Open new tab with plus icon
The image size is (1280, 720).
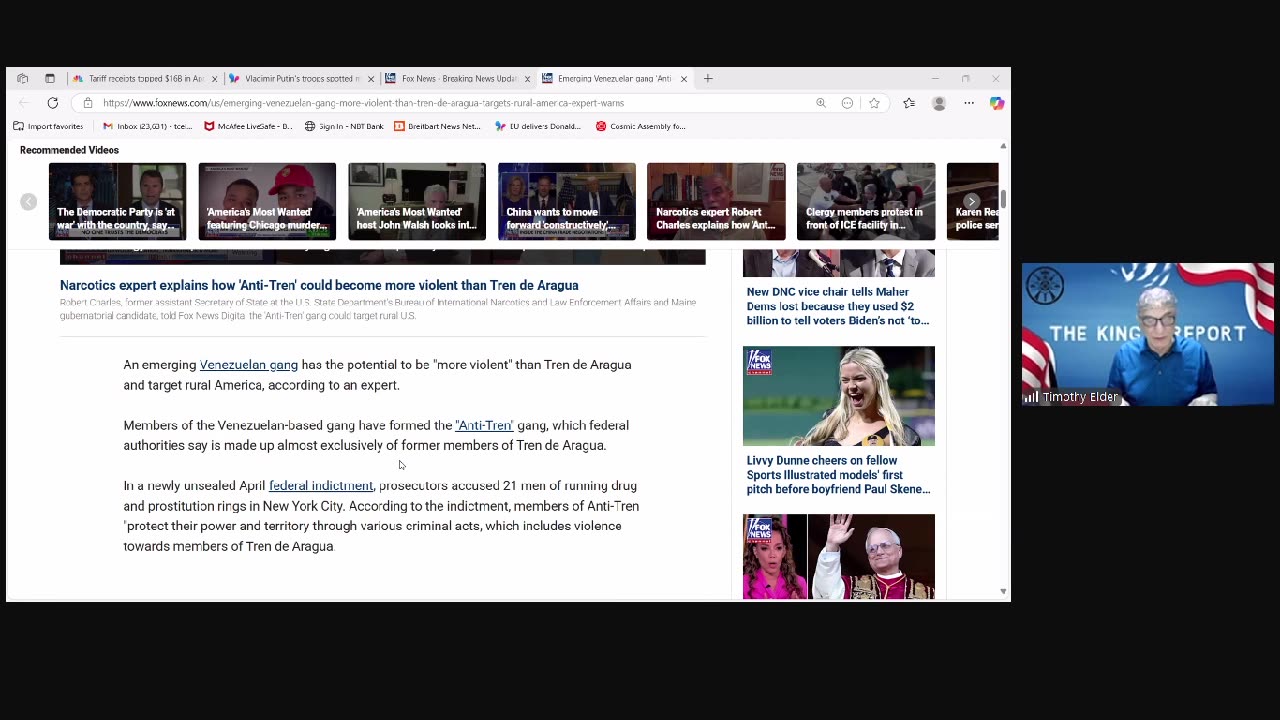click(708, 78)
